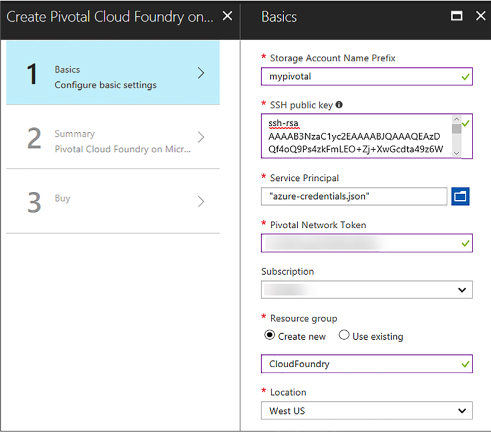This screenshot has width=491, height=432.
Task: Click the Pivotal Network Token field
Action: tap(367, 243)
